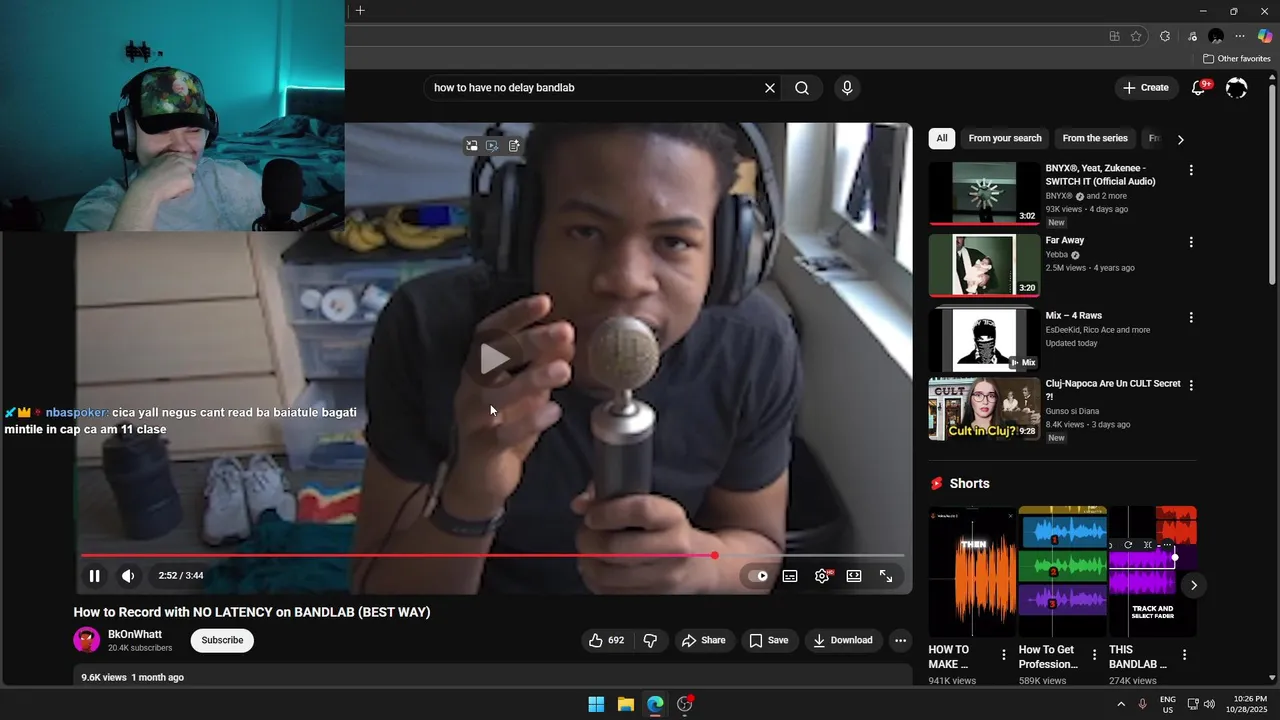Open options for the HOW TO MAKE short
The image size is (1280, 720).
tap(1004, 655)
